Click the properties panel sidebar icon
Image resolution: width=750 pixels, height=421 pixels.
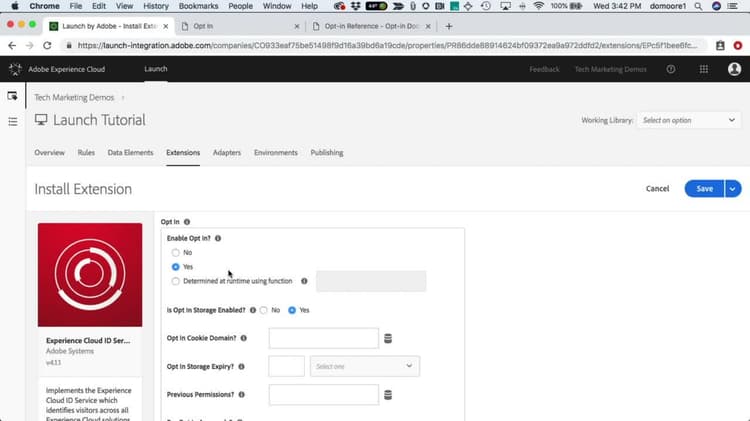[x=12, y=96]
